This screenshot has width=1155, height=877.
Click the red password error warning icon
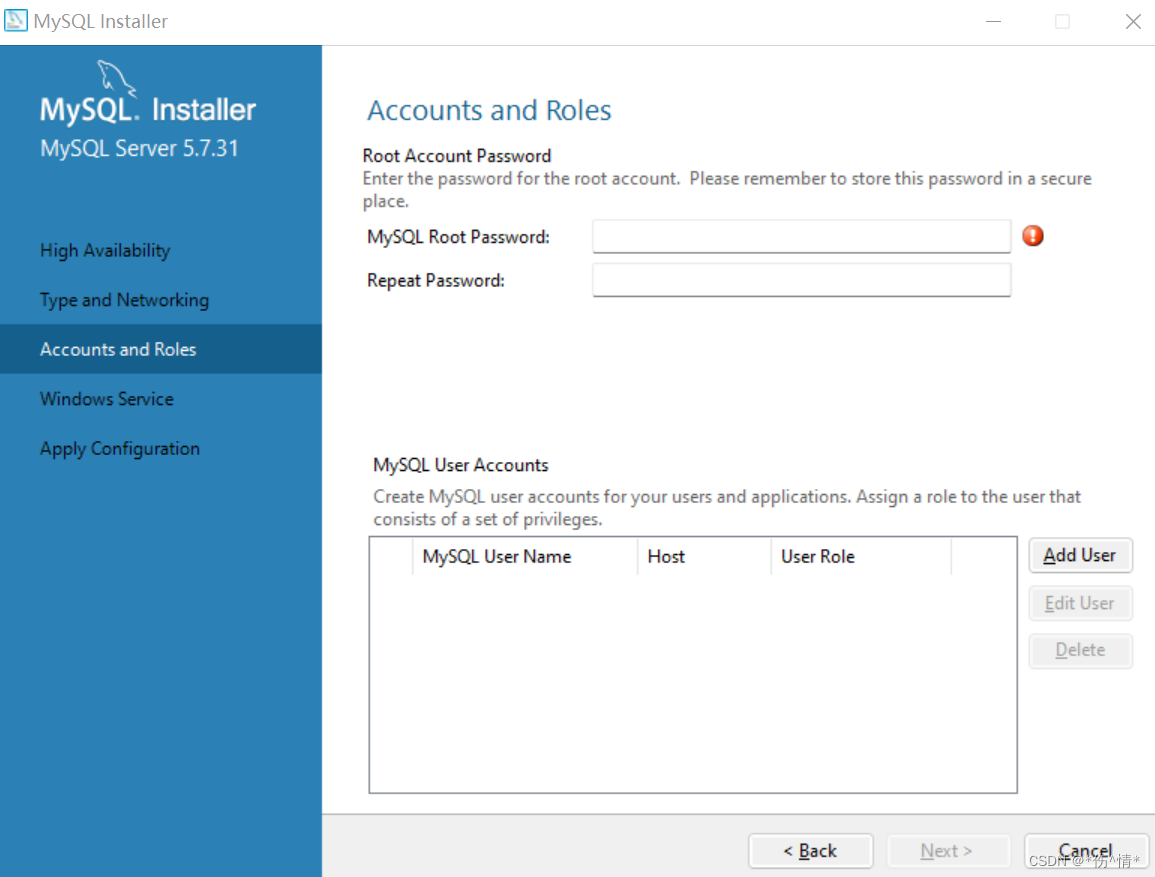pos(1033,236)
